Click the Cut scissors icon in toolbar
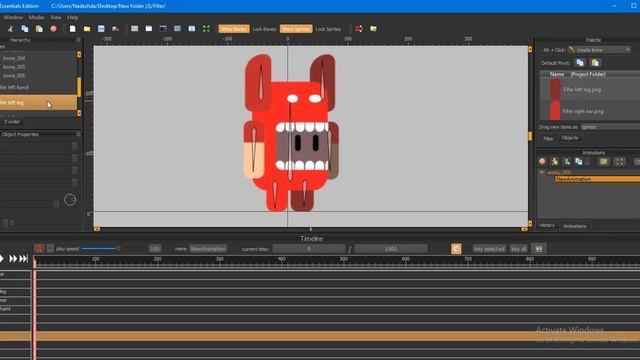This screenshot has width=640, height=360. pyautogui.click(x=11, y=29)
